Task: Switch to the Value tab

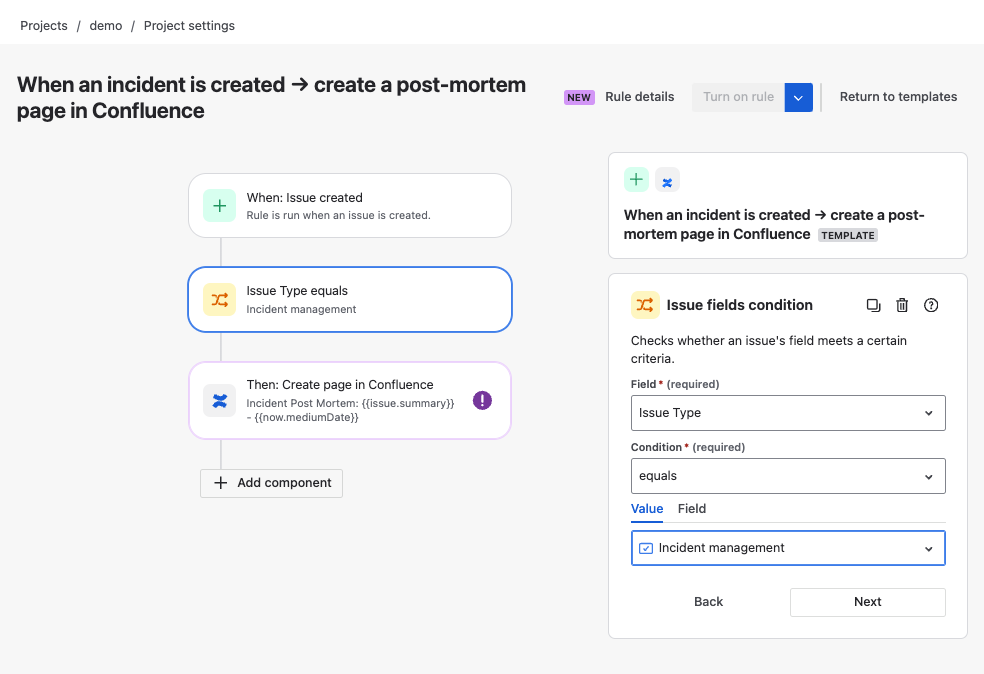Action: coord(647,508)
